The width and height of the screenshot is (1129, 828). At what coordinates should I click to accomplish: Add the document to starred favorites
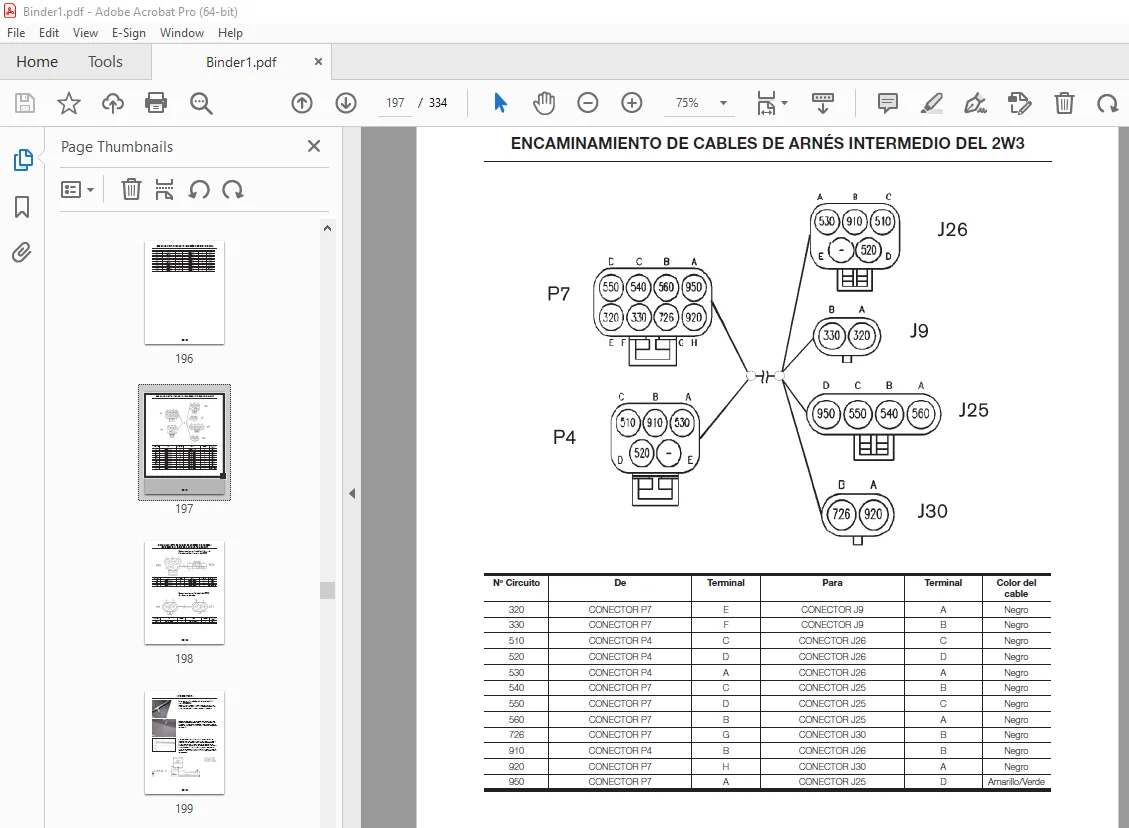[x=69, y=103]
